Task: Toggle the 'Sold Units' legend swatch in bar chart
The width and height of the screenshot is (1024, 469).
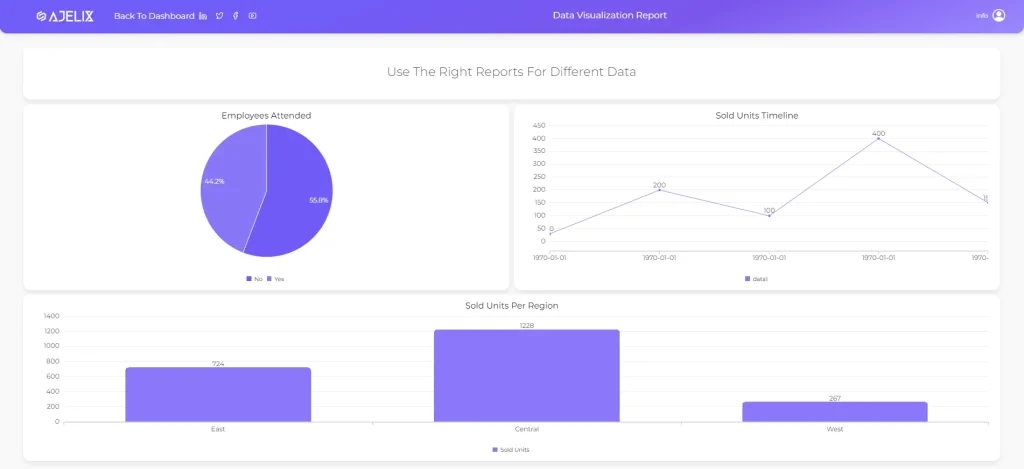Action: (x=494, y=450)
